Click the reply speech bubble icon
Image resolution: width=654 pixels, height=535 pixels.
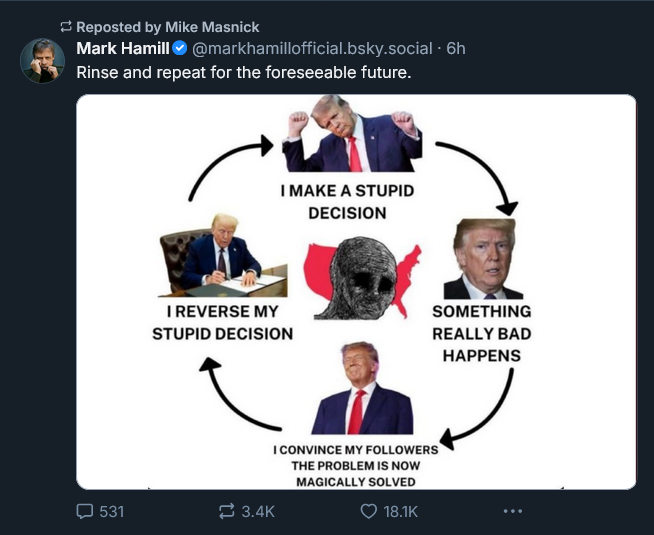click(85, 511)
